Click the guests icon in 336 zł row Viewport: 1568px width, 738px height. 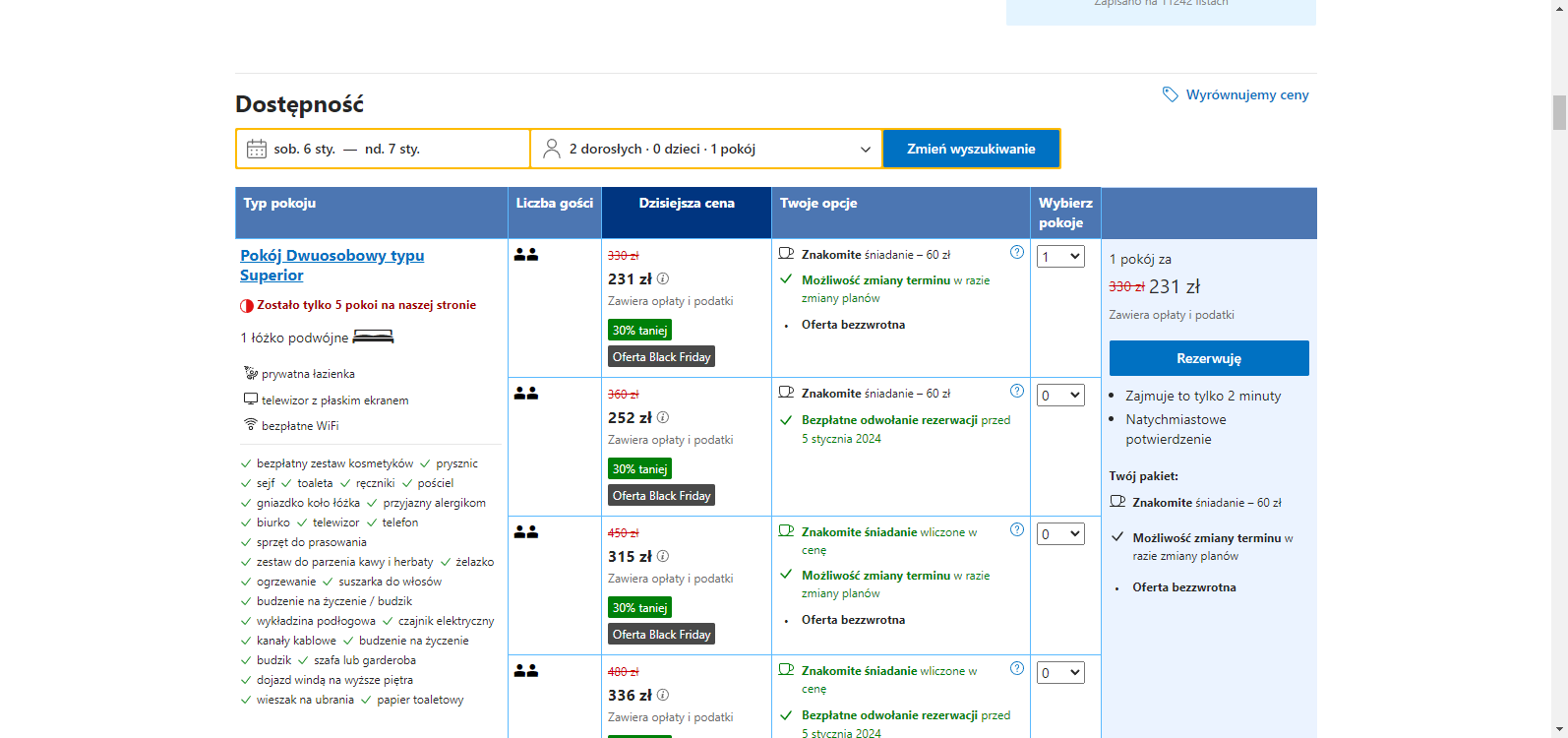(526, 670)
